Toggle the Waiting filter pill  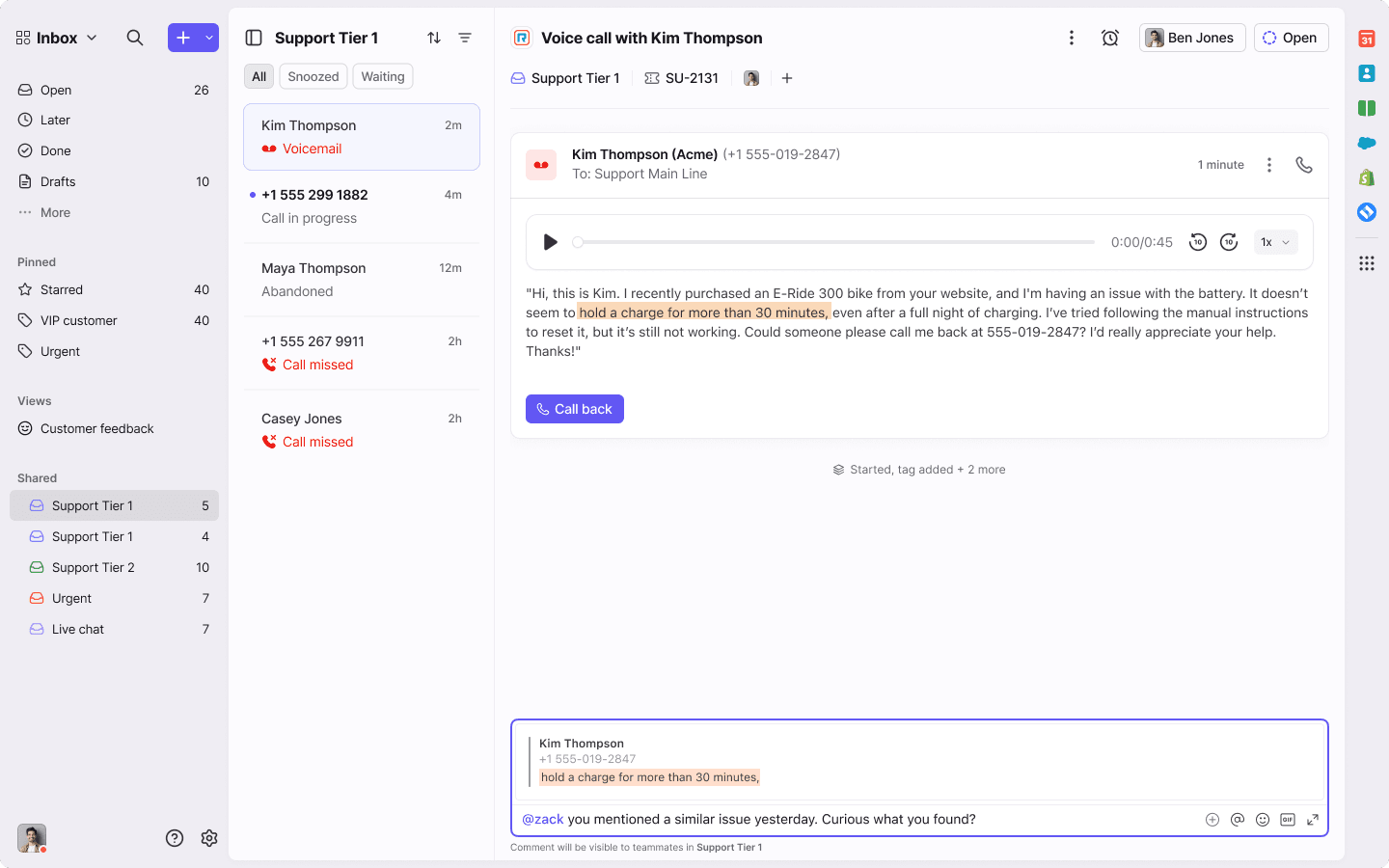point(382,75)
